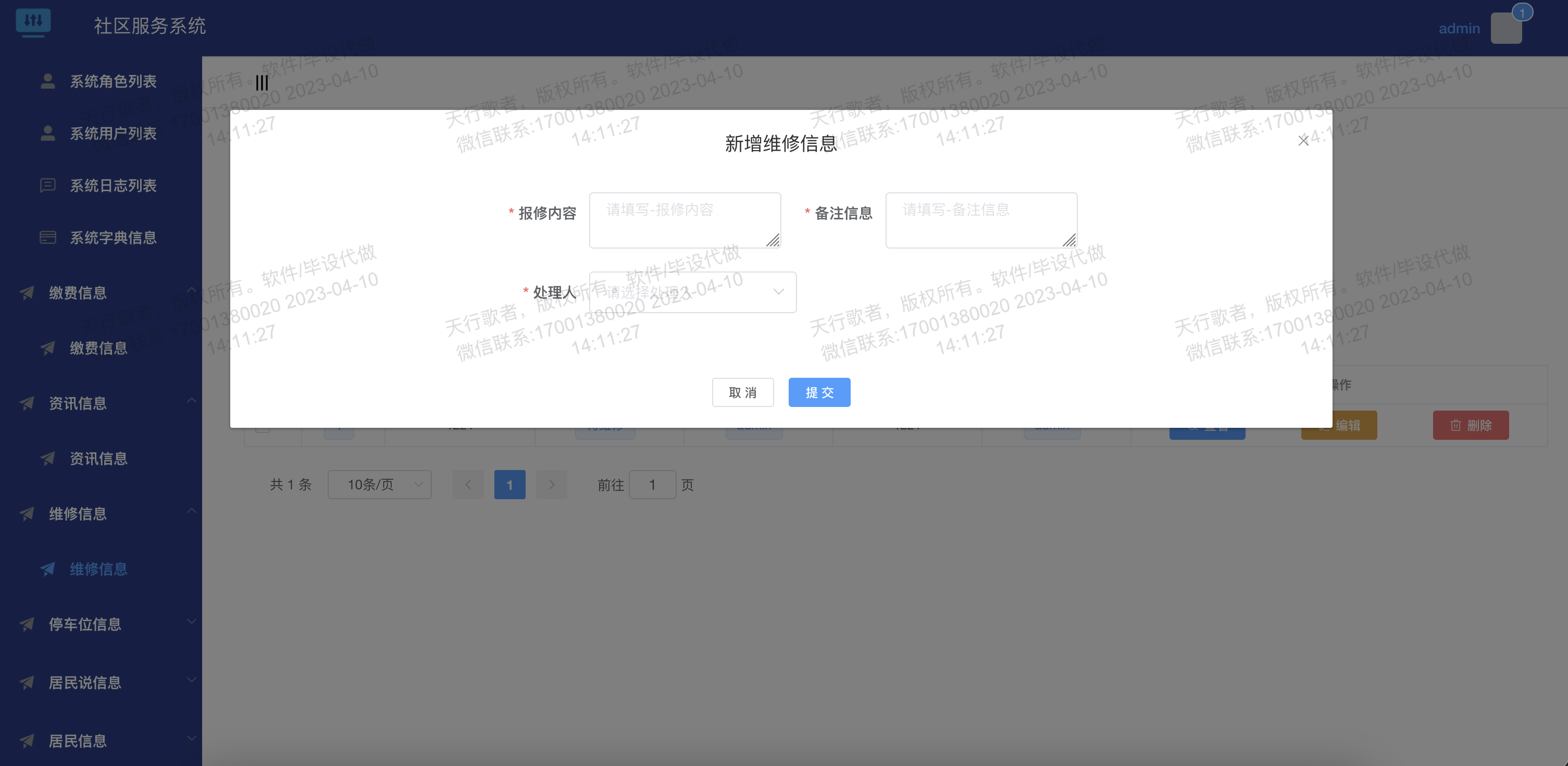Click the trash icon on 删除 button
The width and height of the screenshot is (1568, 766).
click(x=1455, y=425)
